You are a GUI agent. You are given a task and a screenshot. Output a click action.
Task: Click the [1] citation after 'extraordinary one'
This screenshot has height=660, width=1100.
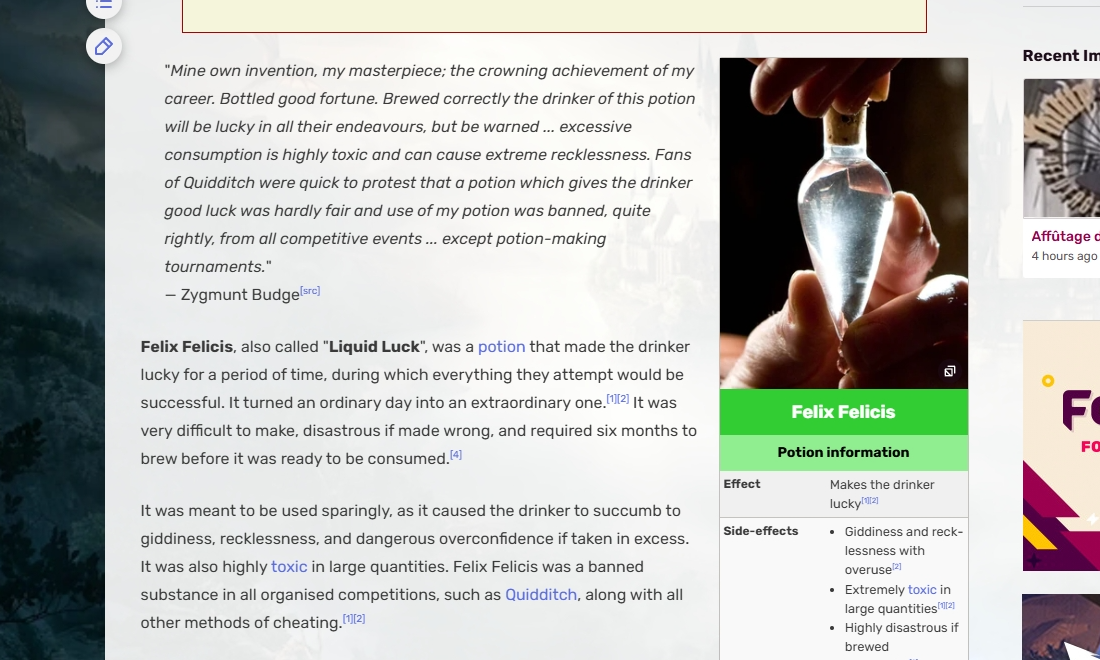[x=611, y=398]
